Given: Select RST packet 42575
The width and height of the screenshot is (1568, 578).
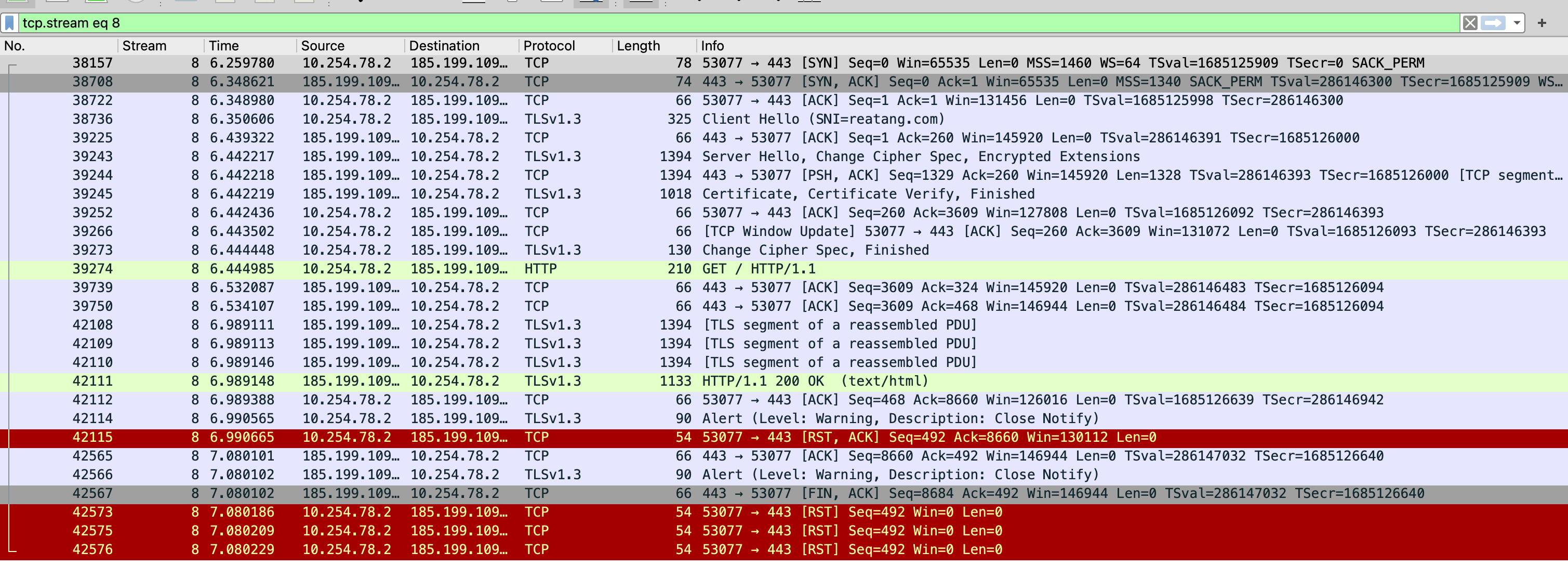Looking at the screenshot, I should click(784, 531).
